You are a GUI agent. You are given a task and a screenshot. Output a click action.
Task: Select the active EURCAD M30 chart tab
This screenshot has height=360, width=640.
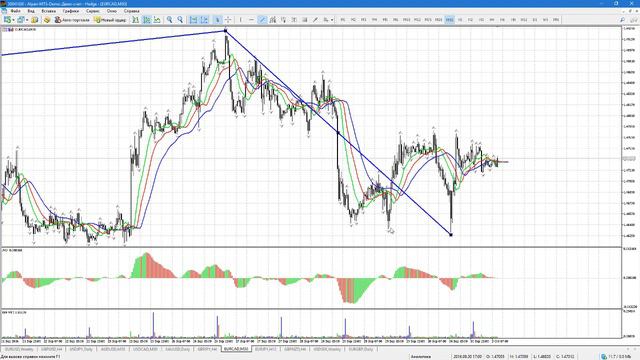pyautogui.click(x=236, y=349)
